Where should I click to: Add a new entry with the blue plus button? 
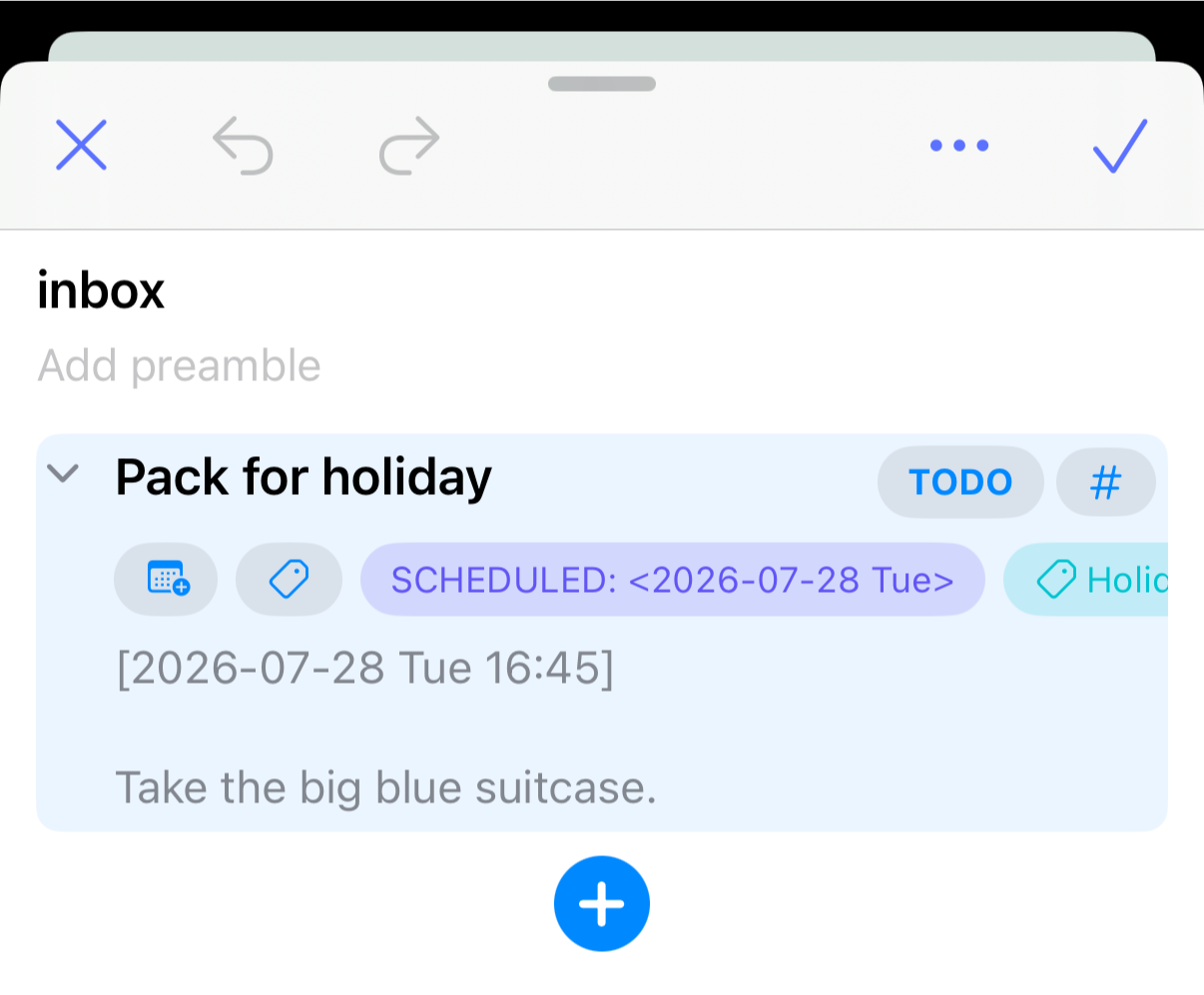(x=602, y=903)
